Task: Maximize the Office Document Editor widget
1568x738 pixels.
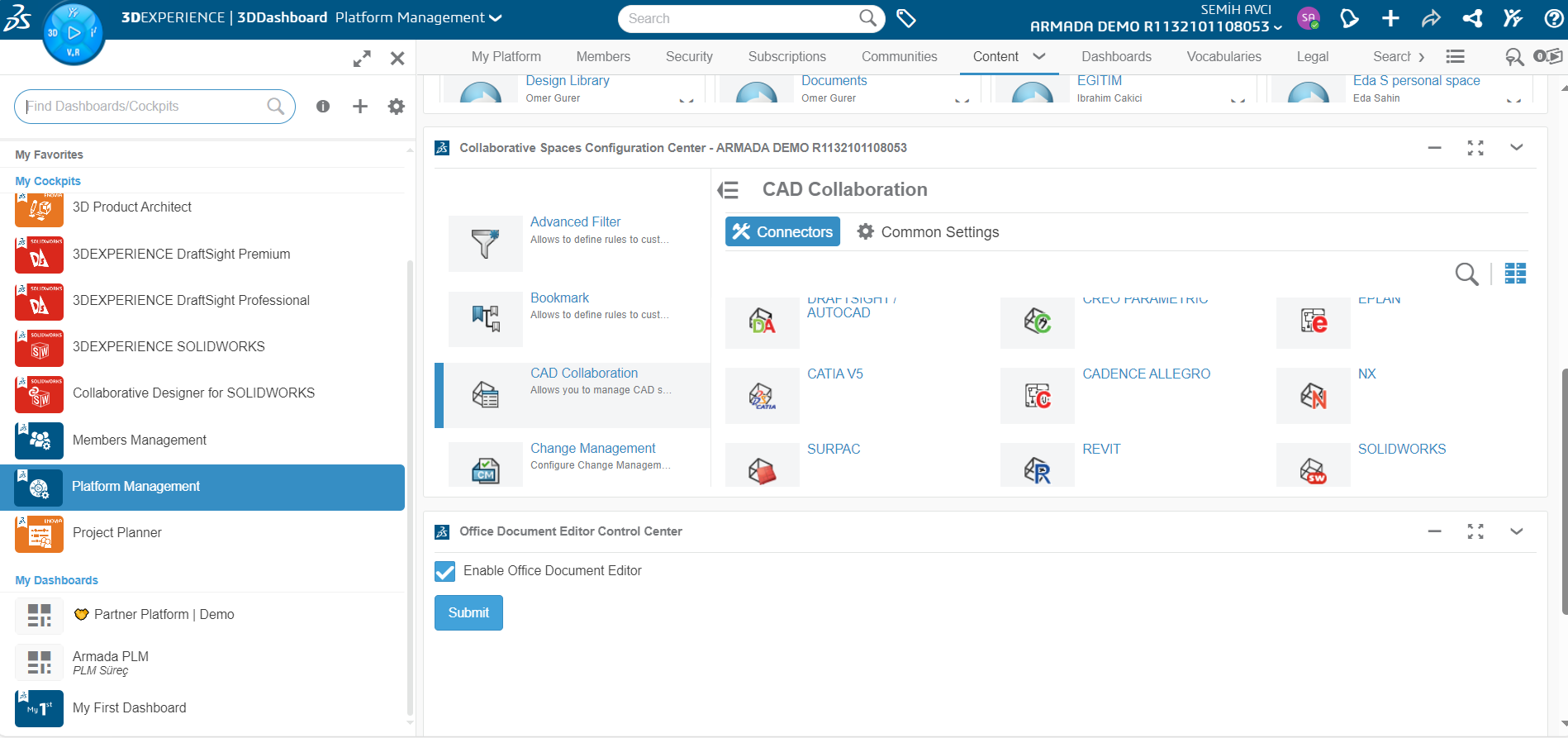Action: [1475, 531]
